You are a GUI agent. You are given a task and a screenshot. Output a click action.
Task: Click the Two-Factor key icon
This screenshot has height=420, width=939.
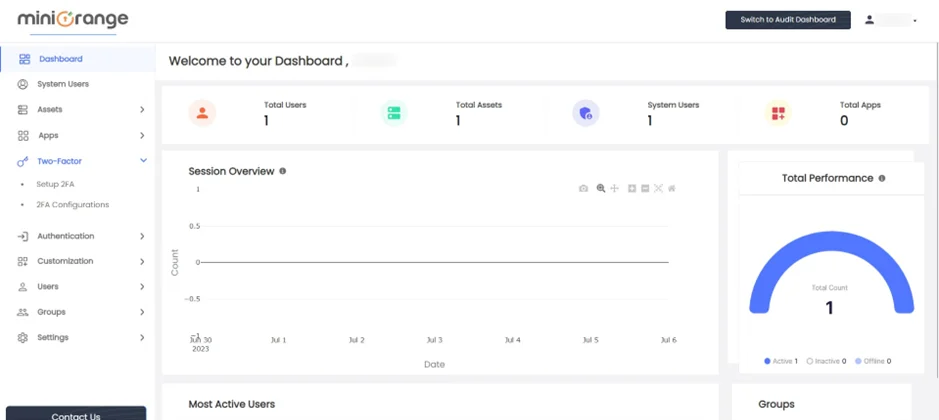coord(23,161)
